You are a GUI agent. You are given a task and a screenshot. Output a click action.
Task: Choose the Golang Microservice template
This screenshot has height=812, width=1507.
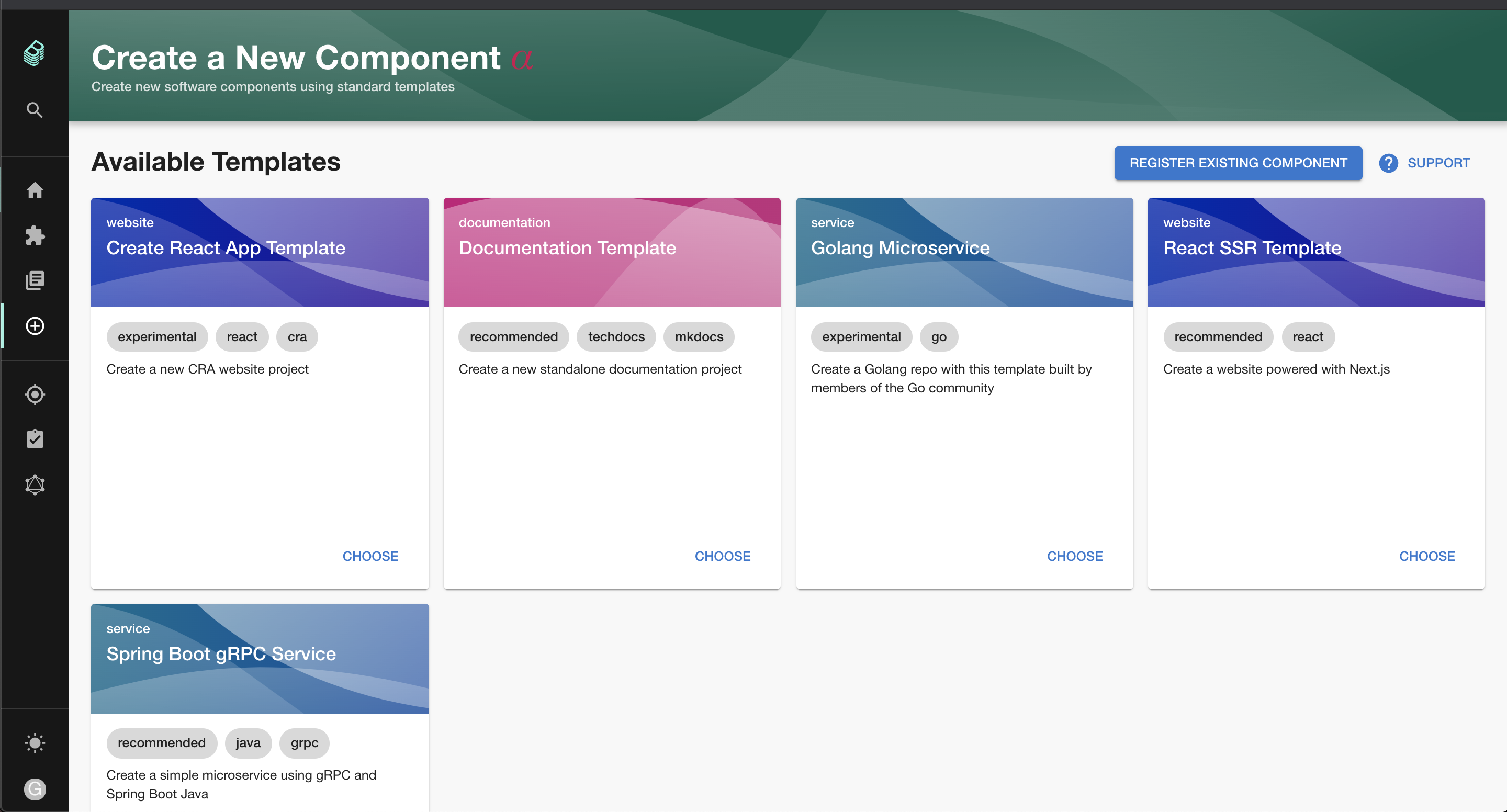(x=1074, y=556)
